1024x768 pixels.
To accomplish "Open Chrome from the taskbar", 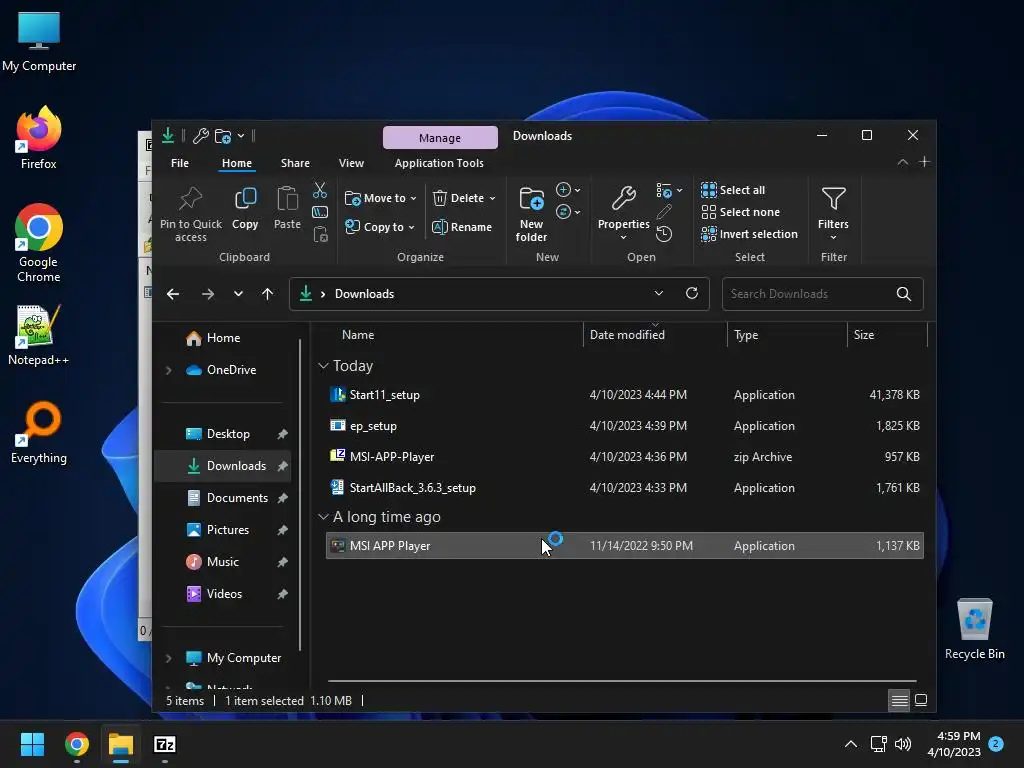I will [x=77, y=744].
